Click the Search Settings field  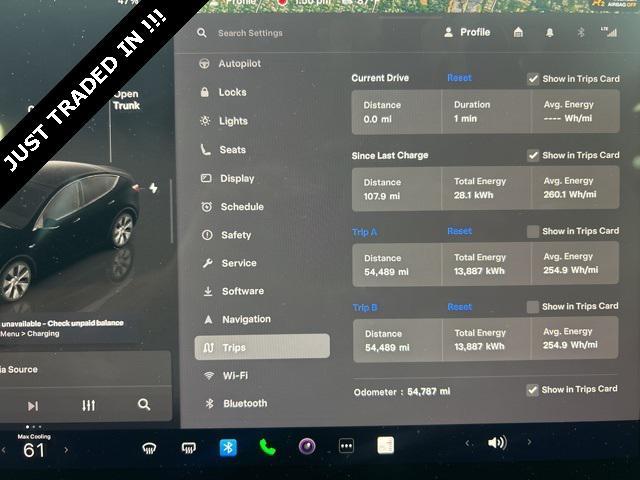(x=250, y=33)
